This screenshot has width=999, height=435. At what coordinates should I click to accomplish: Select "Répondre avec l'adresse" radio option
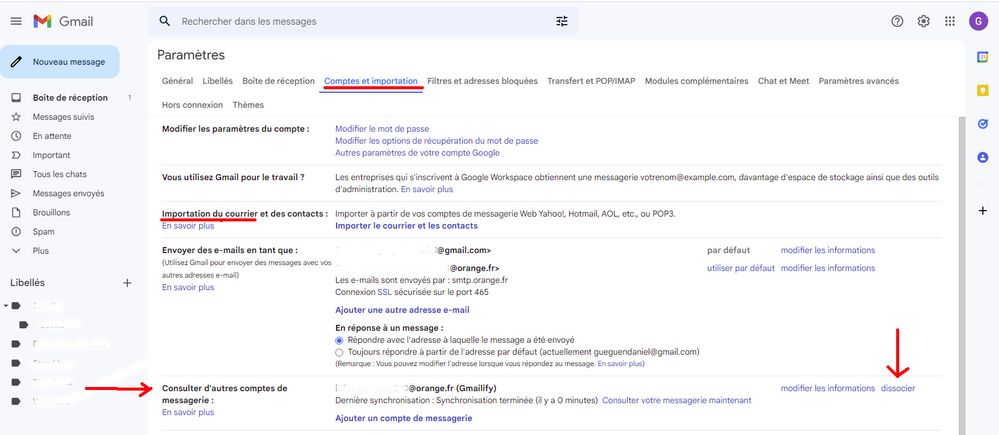340,340
